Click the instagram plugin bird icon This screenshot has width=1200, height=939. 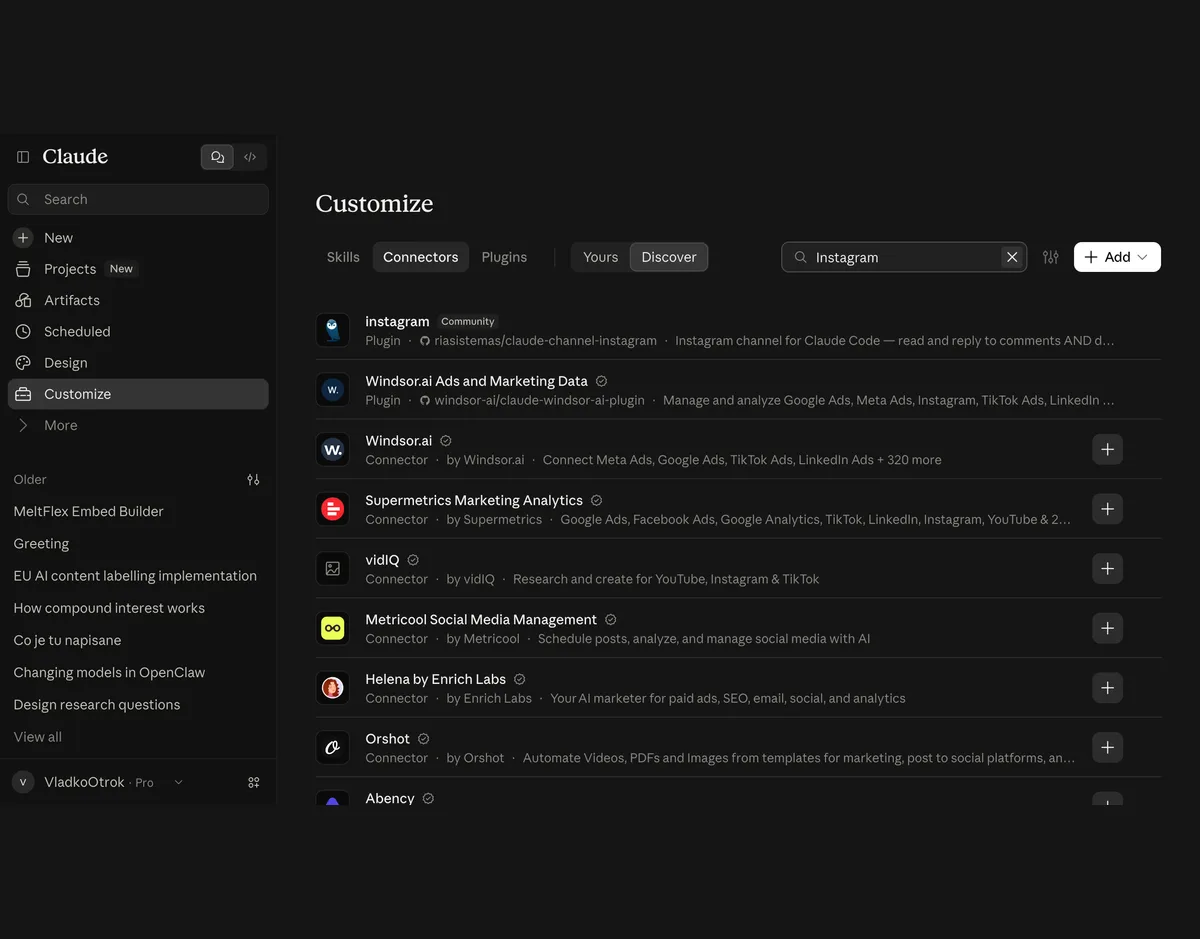point(333,330)
